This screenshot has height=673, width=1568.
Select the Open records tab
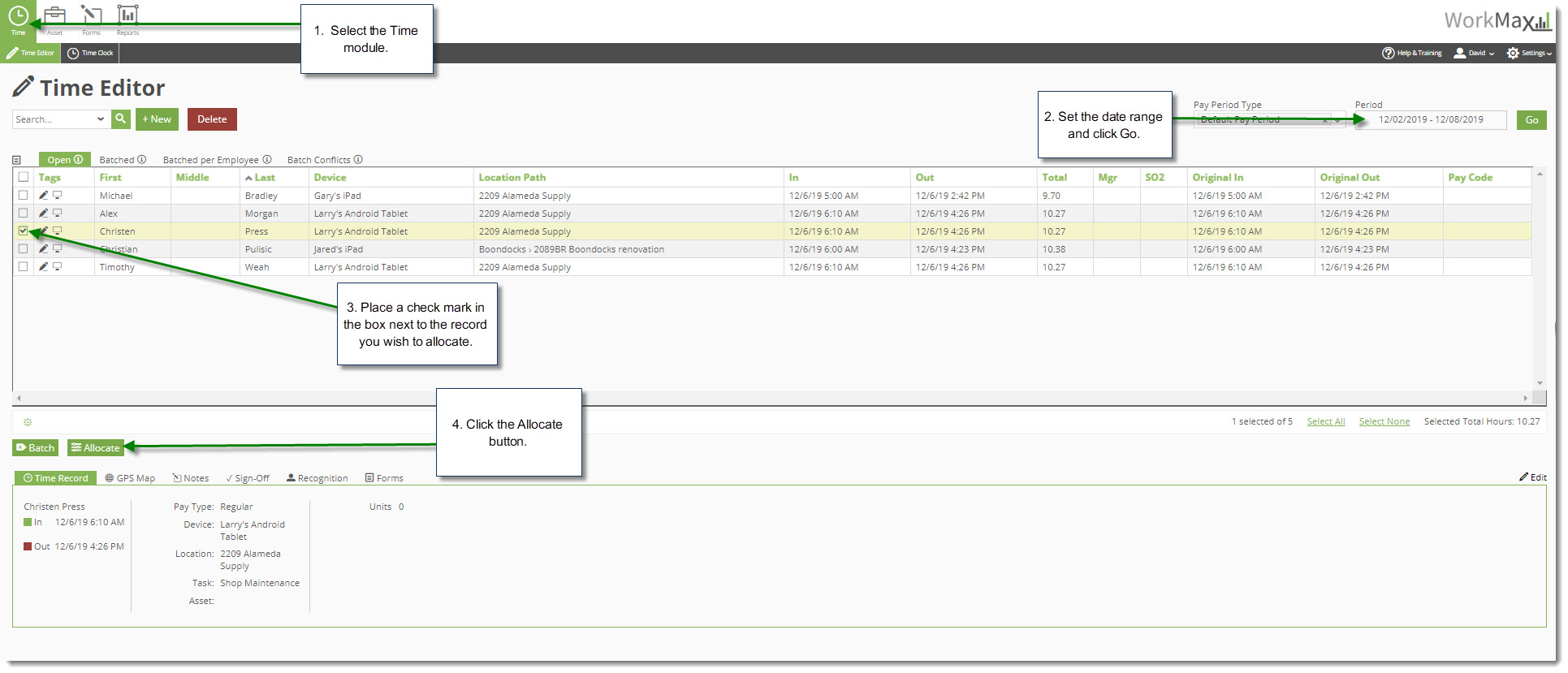point(65,160)
